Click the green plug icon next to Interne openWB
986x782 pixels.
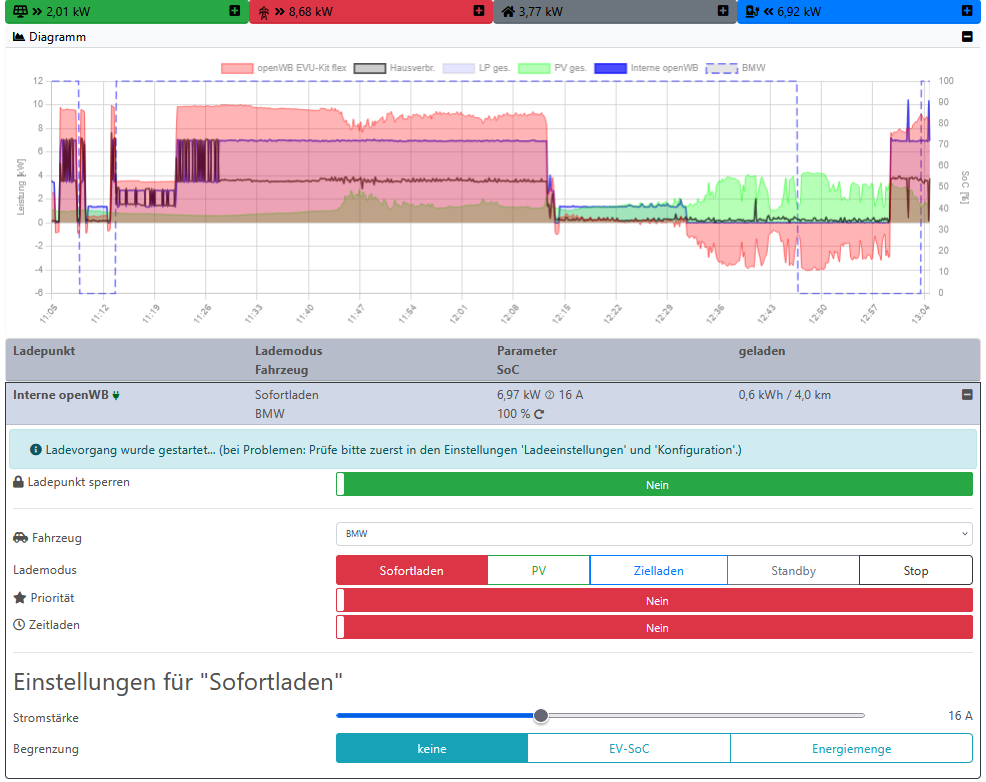tap(116, 395)
